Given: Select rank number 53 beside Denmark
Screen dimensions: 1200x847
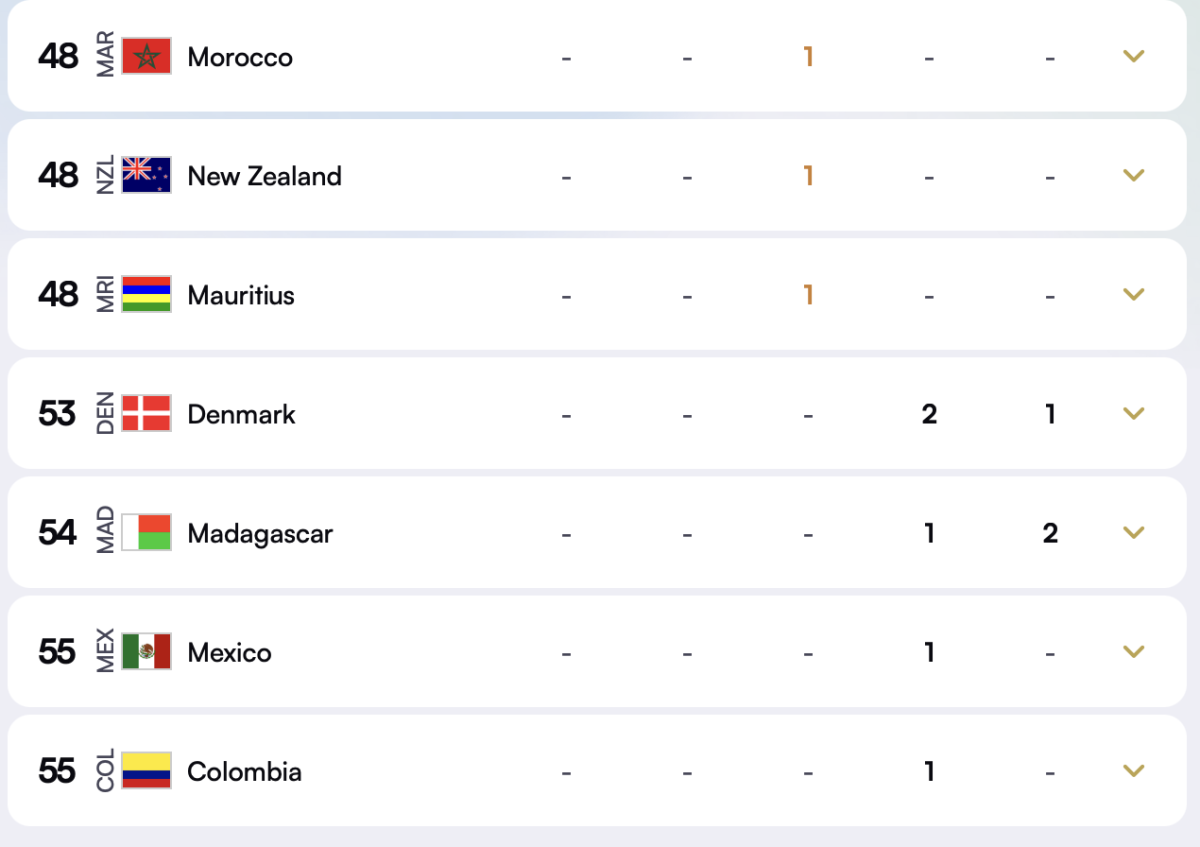Looking at the screenshot, I should point(57,413).
